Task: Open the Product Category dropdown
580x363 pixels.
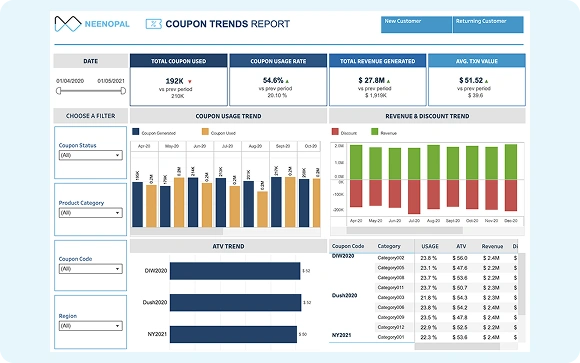Action: pos(91,213)
